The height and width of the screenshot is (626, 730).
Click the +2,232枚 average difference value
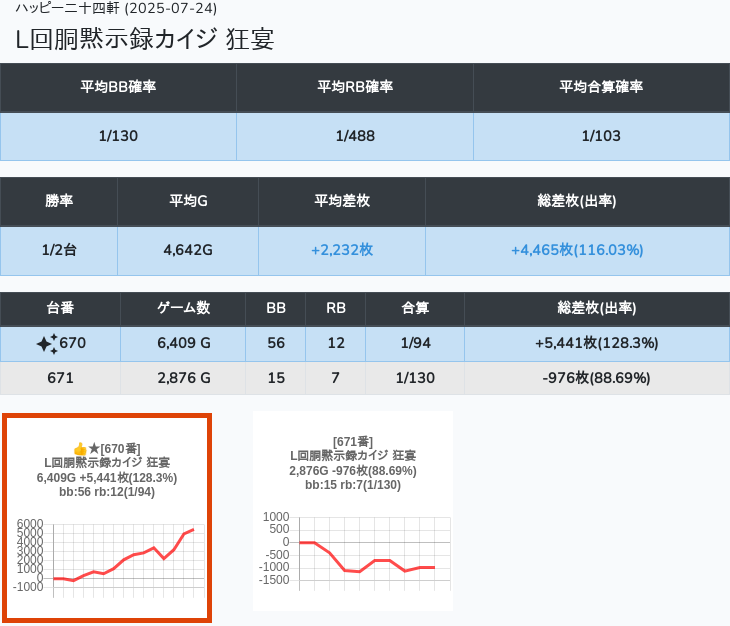coord(342,250)
